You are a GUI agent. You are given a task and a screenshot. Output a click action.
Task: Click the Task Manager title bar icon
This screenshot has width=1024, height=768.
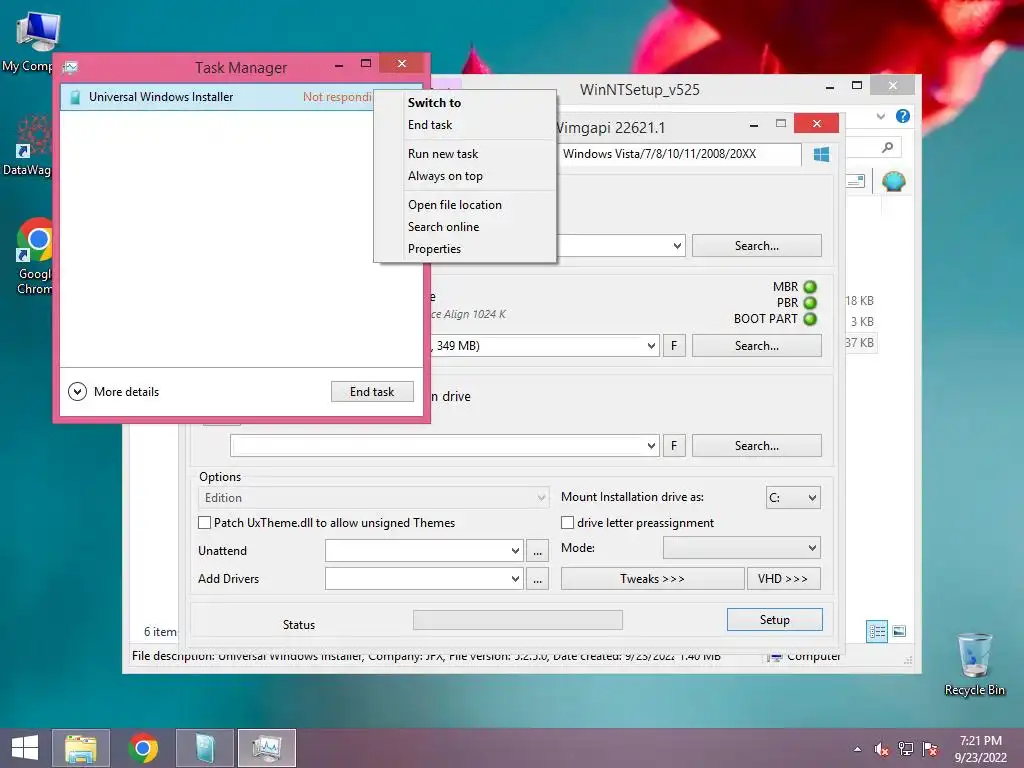[71, 67]
